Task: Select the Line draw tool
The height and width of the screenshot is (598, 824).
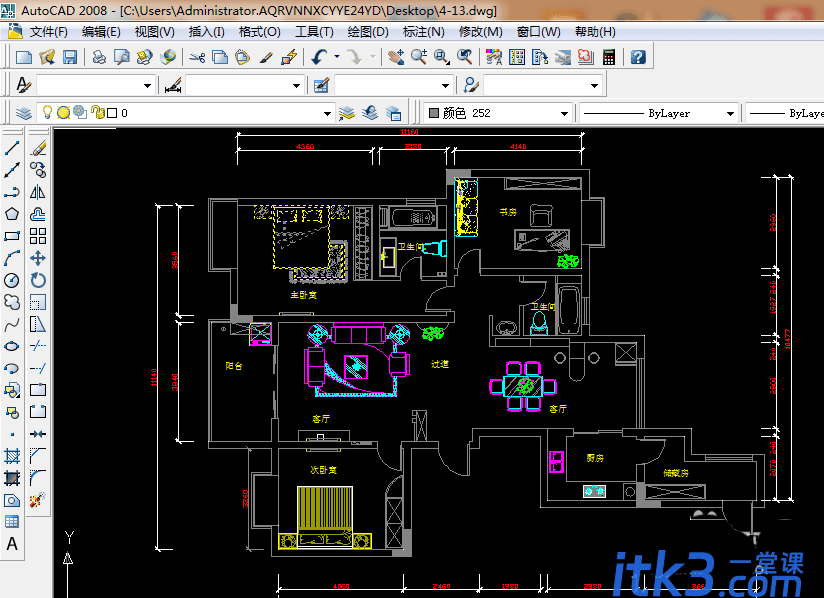Action: (12, 149)
